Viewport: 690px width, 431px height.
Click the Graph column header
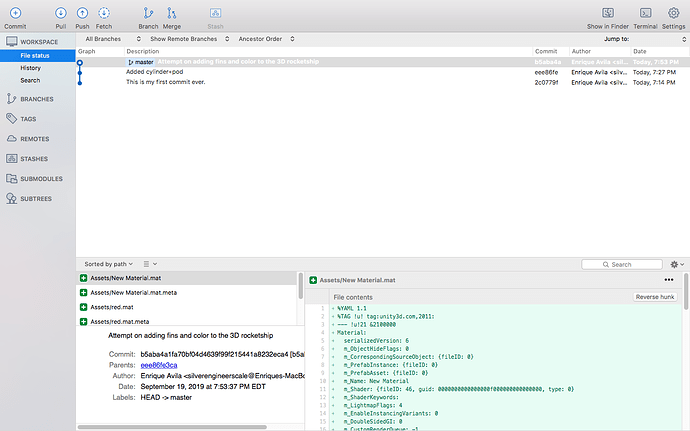(x=100, y=51)
